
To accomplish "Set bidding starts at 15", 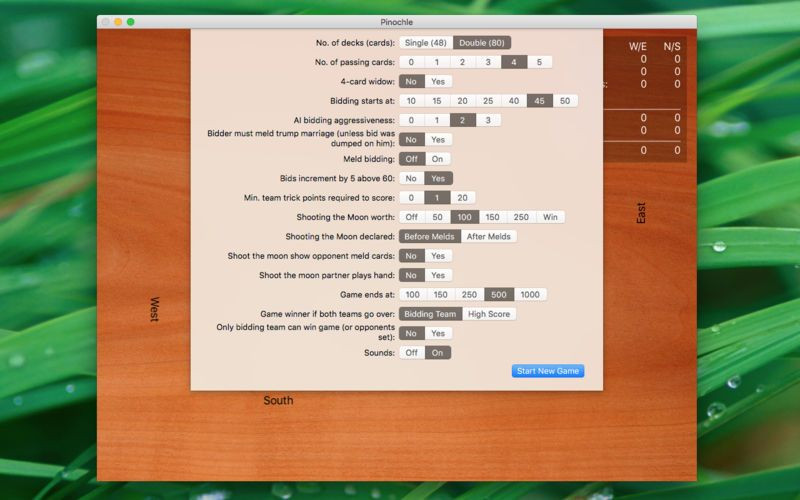I will (437, 101).
